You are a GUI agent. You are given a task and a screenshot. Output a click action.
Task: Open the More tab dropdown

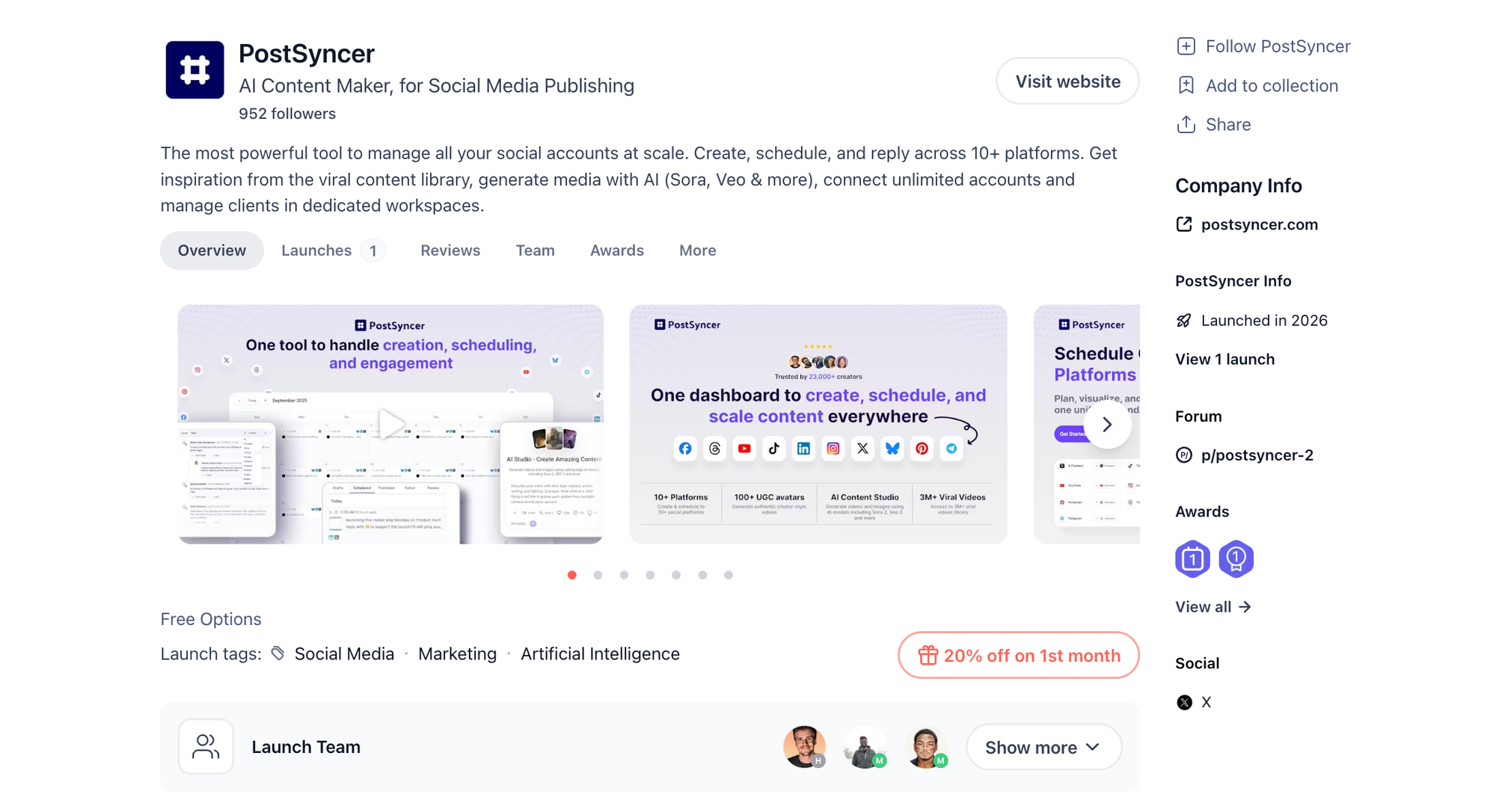click(x=697, y=250)
